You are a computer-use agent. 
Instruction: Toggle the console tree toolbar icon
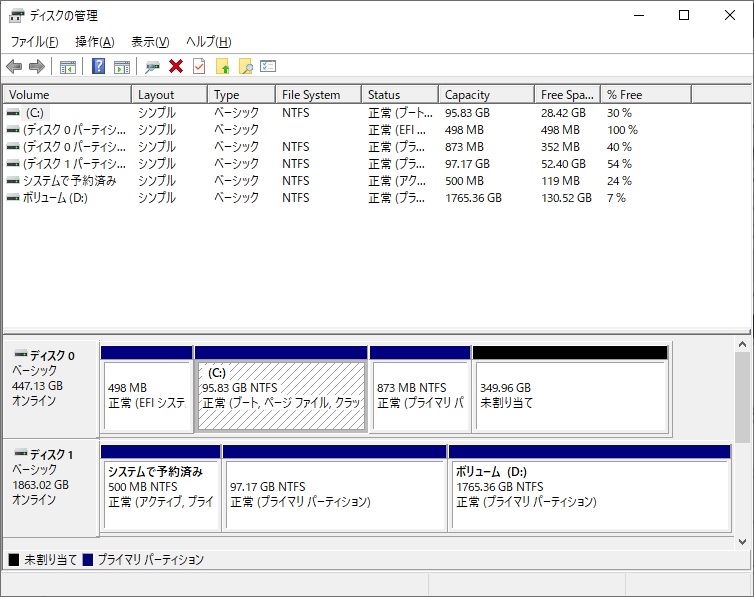[x=68, y=66]
